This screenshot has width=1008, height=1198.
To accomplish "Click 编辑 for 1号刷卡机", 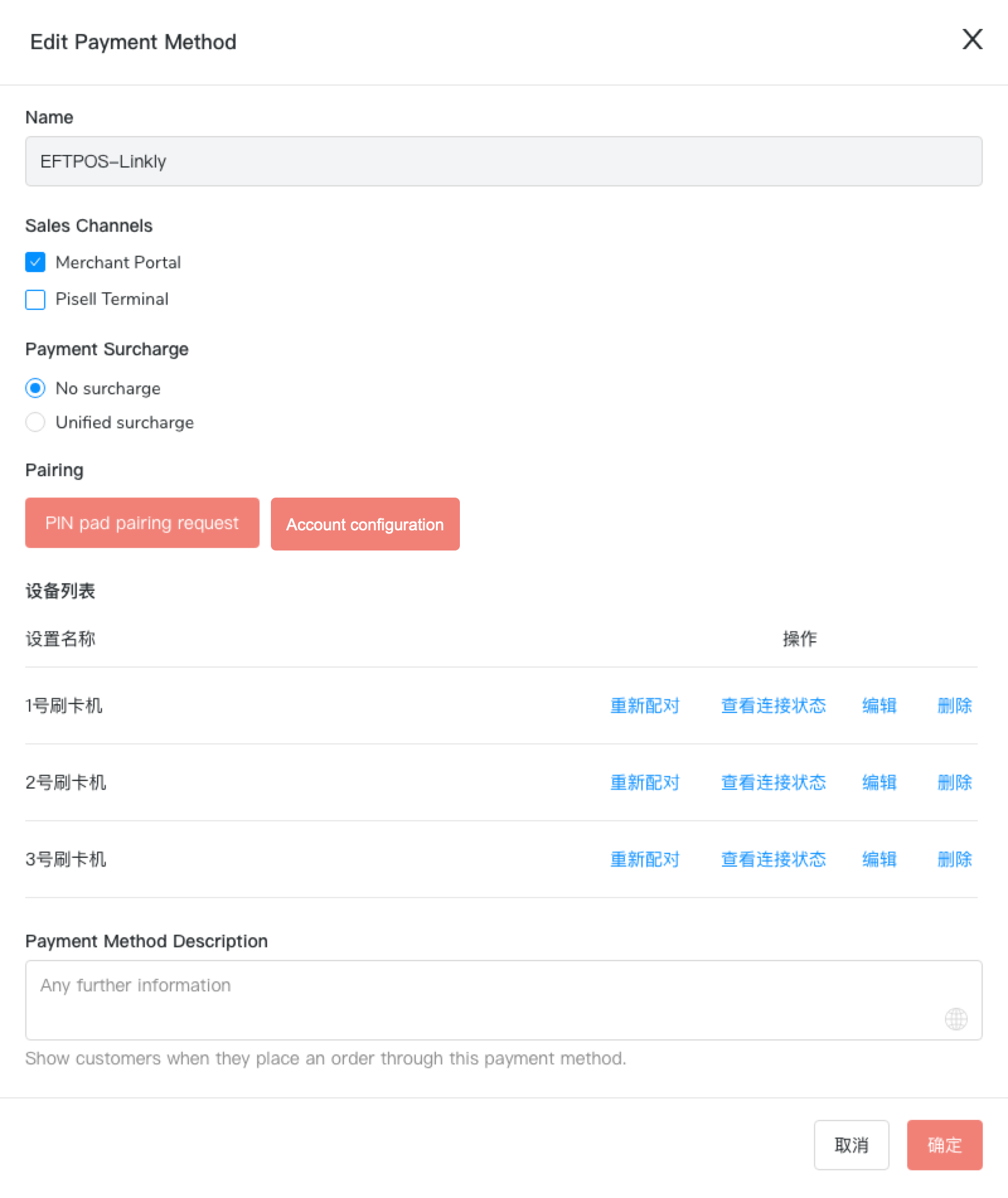I will tap(879, 705).
